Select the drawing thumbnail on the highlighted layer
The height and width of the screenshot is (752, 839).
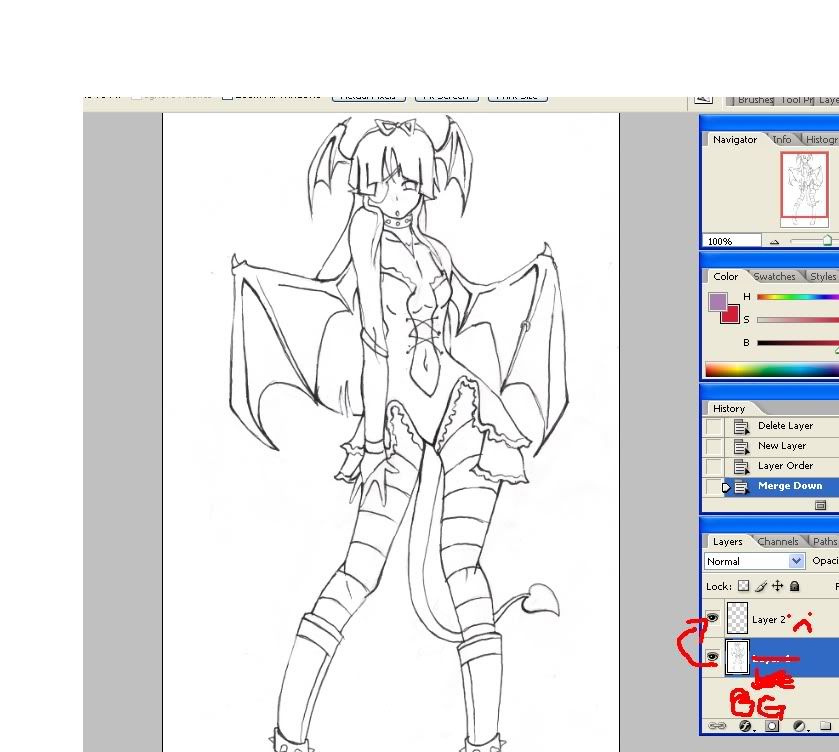pyautogui.click(x=737, y=657)
